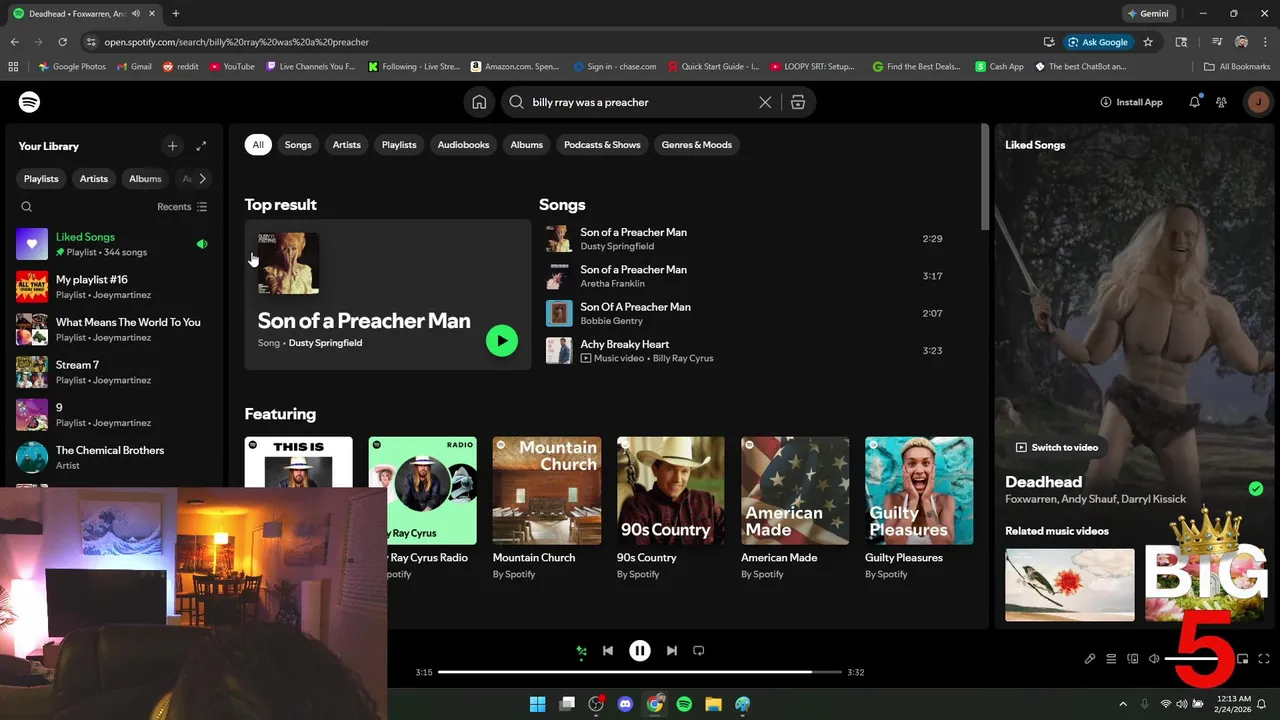Enter full screen player icon
This screenshot has height=720, width=1280.
click(1264, 659)
